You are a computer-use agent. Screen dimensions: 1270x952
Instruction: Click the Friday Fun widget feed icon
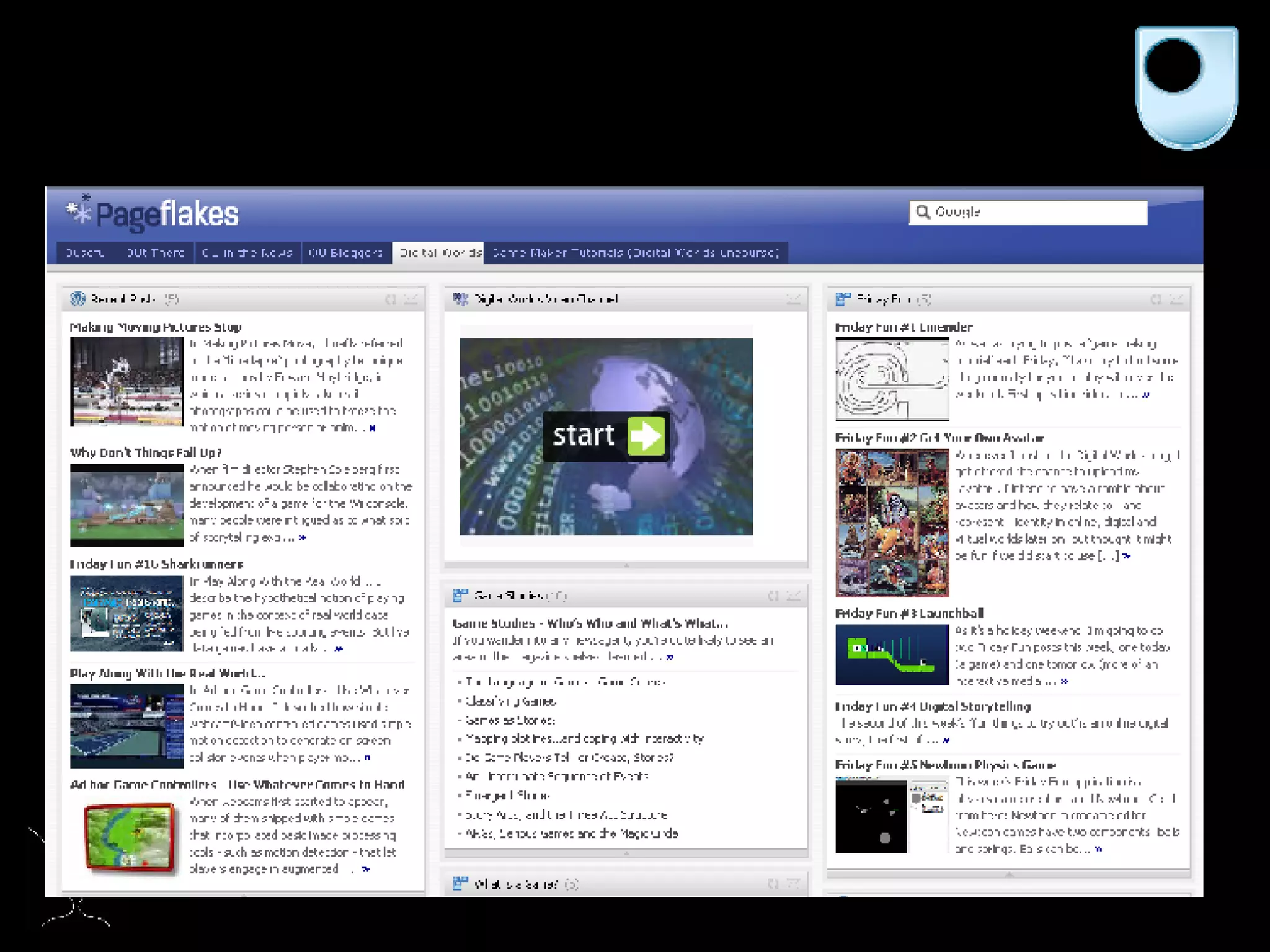[x=843, y=299]
